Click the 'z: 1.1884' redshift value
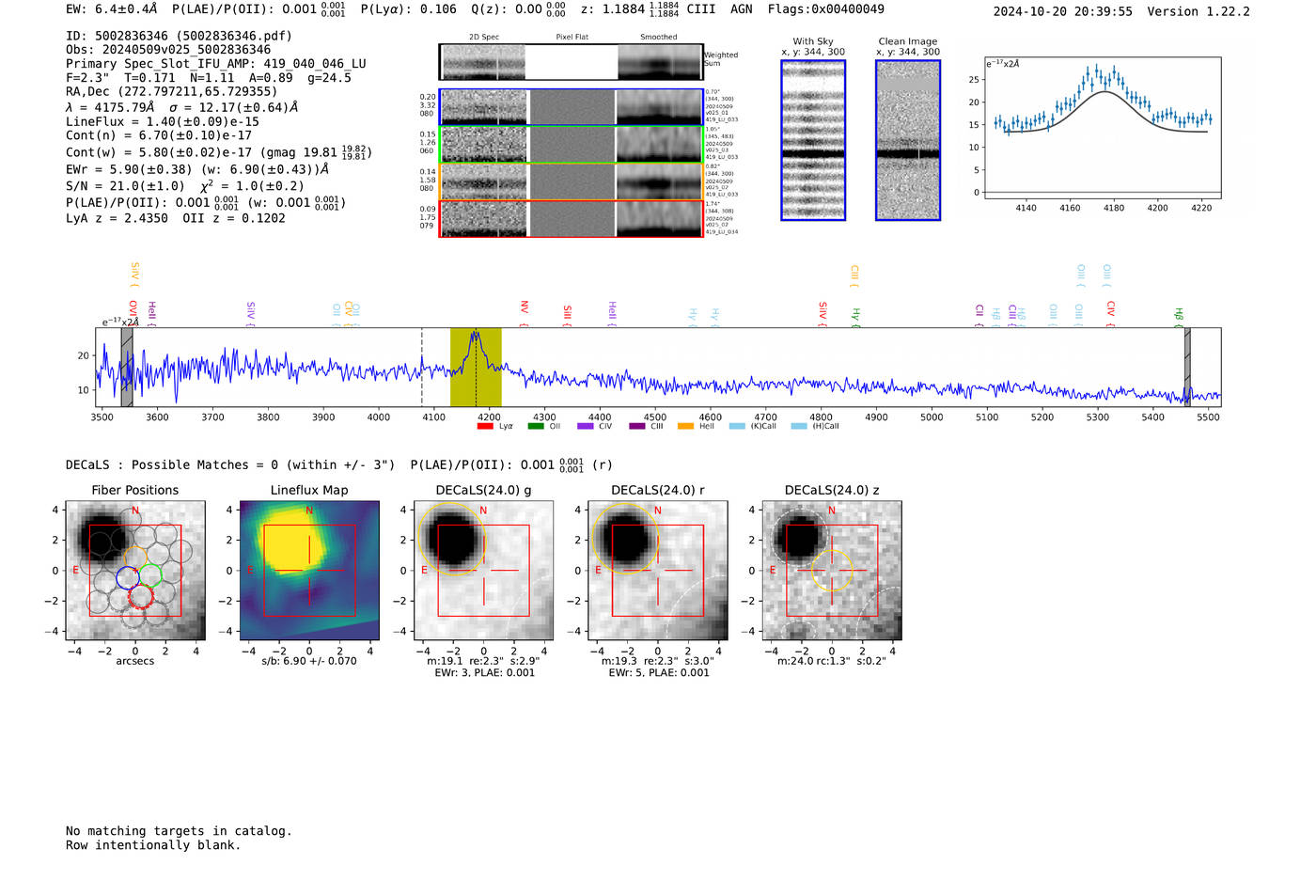This screenshot has height=896, width=1316. coord(614,9)
